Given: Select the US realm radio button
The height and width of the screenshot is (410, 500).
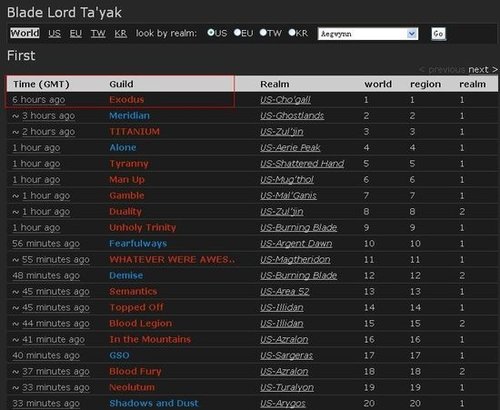Looking at the screenshot, I should point(211,33).
